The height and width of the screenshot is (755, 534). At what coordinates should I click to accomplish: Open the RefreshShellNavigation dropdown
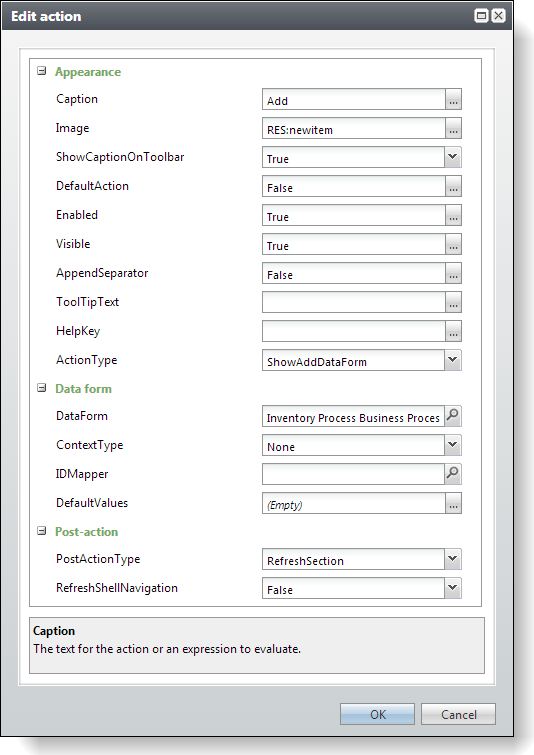point(453,588)
